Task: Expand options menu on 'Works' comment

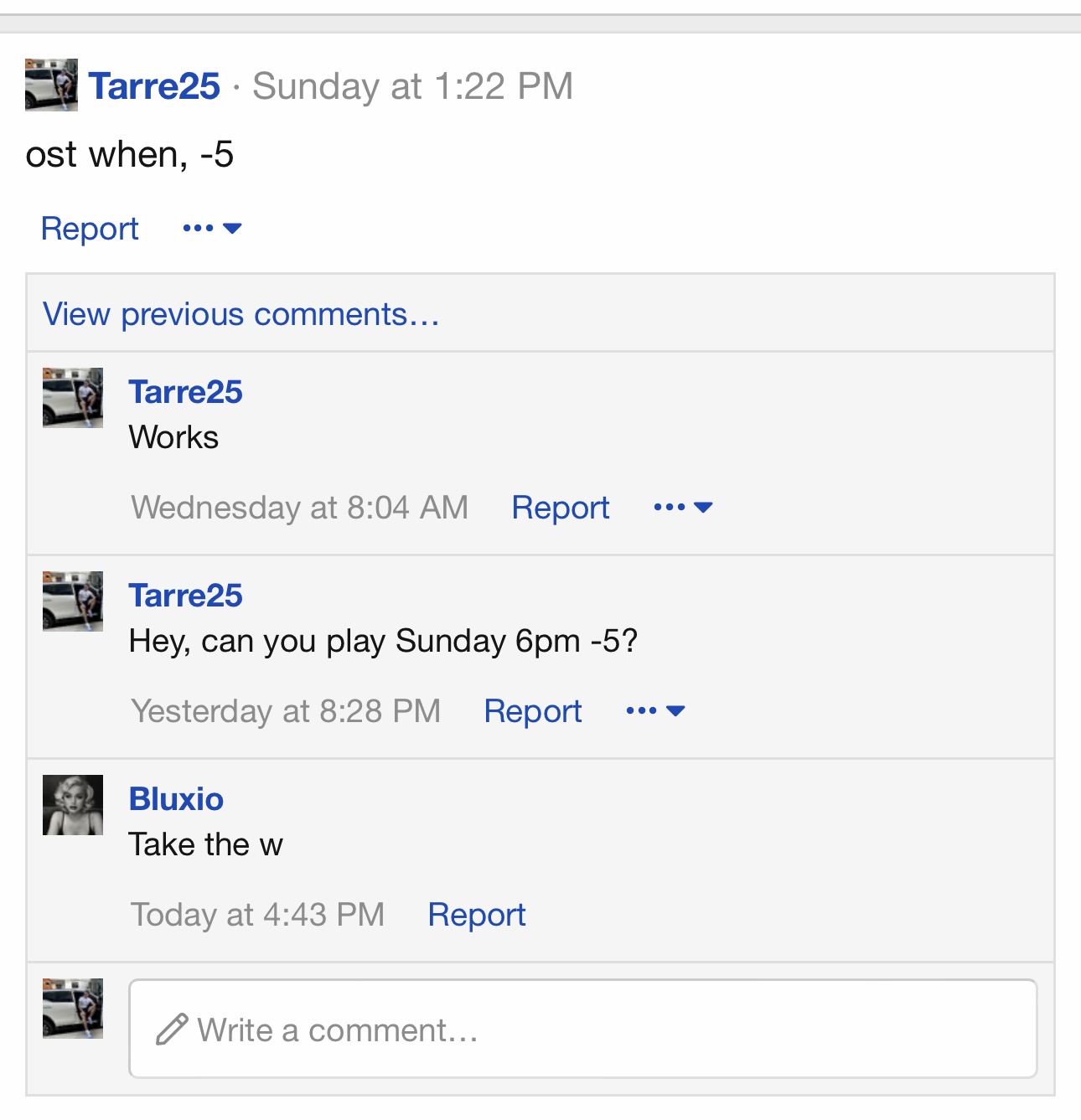Action: click(x=683, y=508)
